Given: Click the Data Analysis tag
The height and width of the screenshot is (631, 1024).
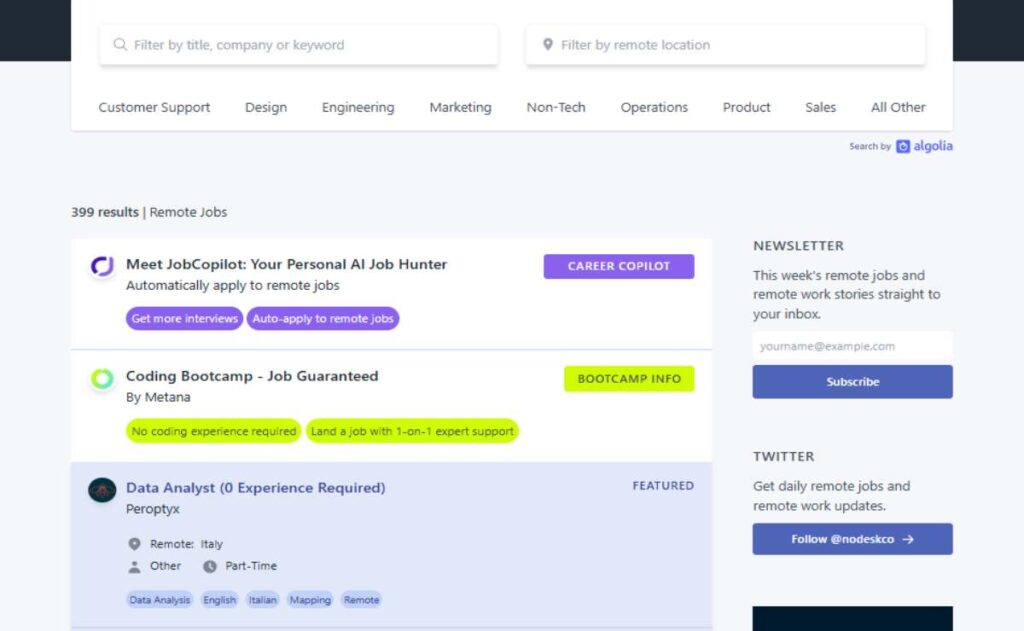Looking at the screenshot, I should click(x=159, y=600).
